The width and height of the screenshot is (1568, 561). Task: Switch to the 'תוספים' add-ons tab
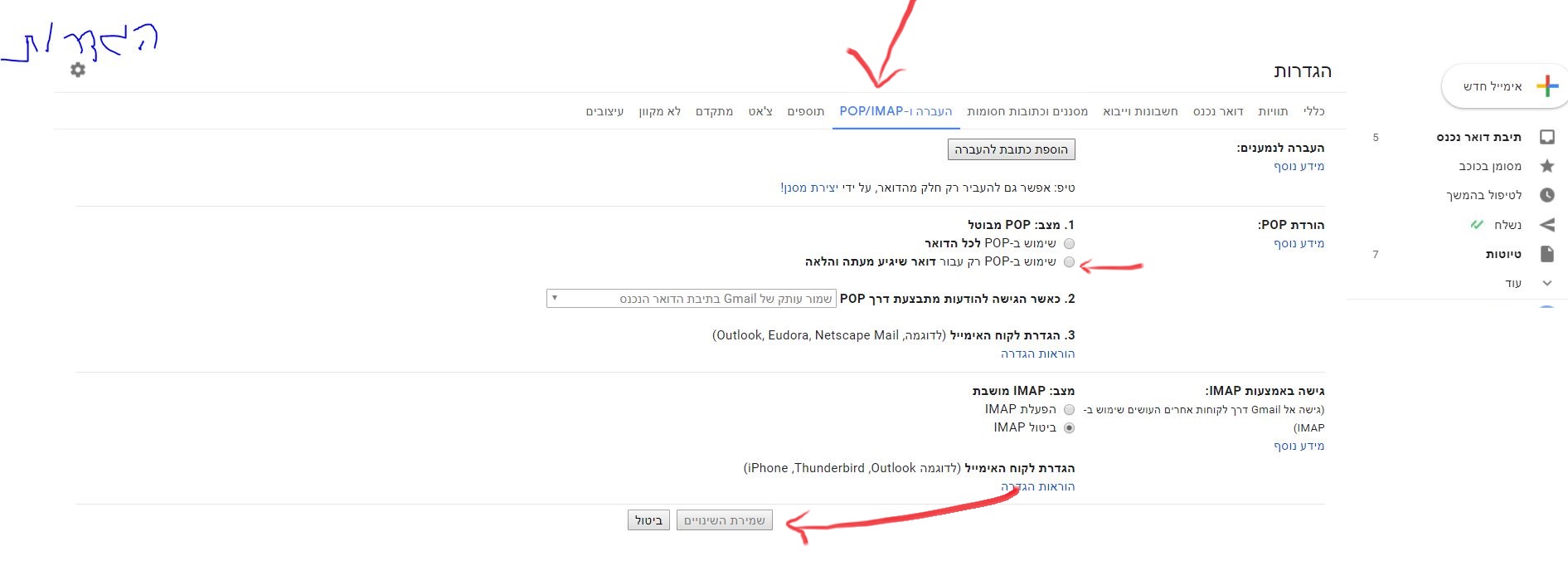point(806,111)
